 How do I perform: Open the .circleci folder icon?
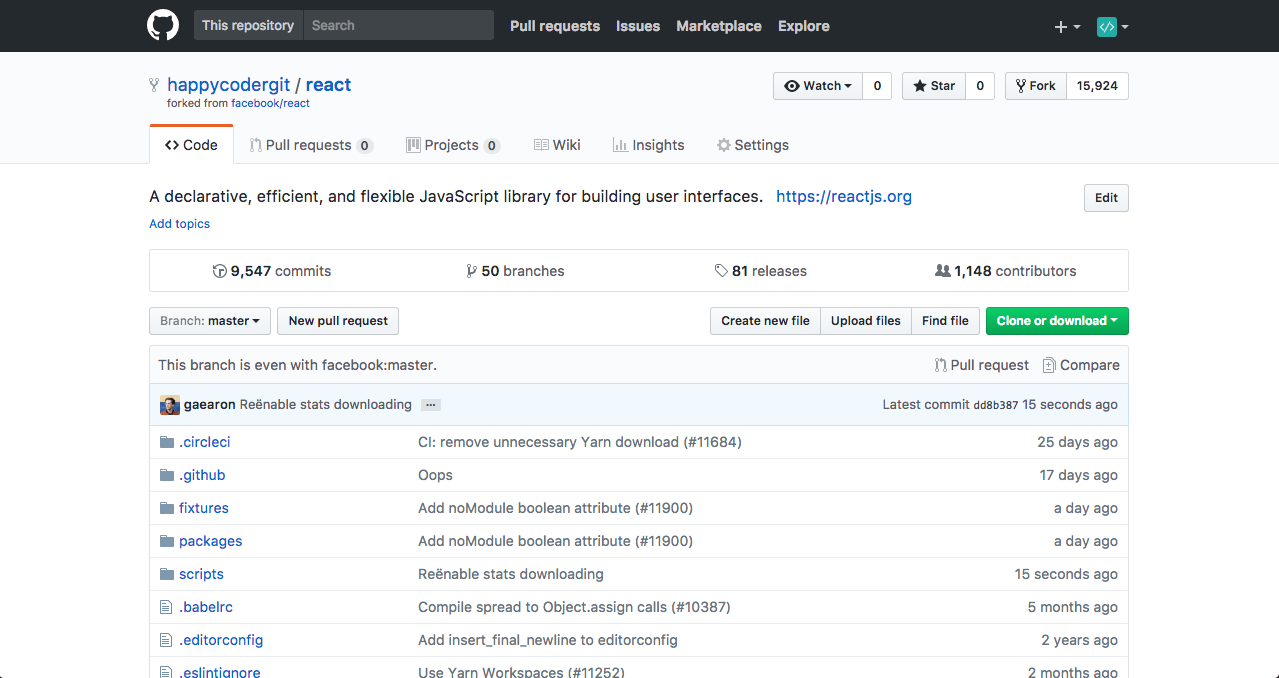166,441
